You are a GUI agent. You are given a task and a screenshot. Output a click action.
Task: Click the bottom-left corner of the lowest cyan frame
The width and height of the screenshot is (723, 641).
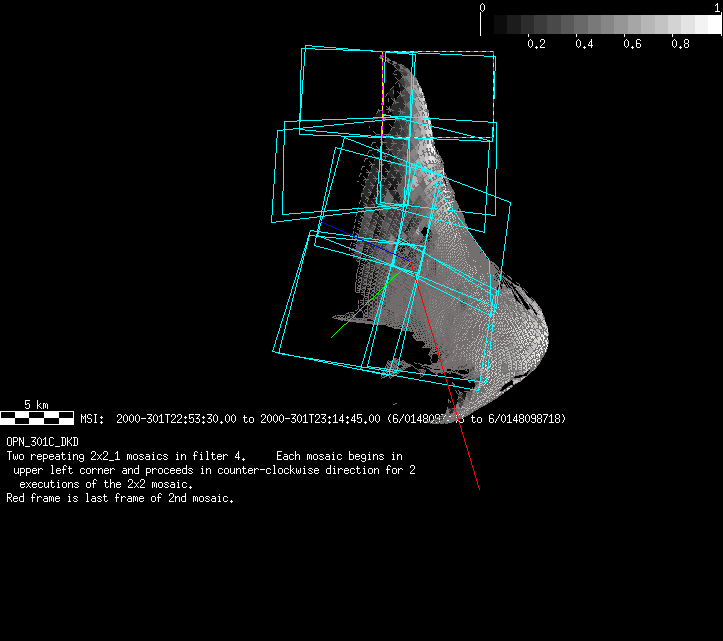tap(273, 350)
